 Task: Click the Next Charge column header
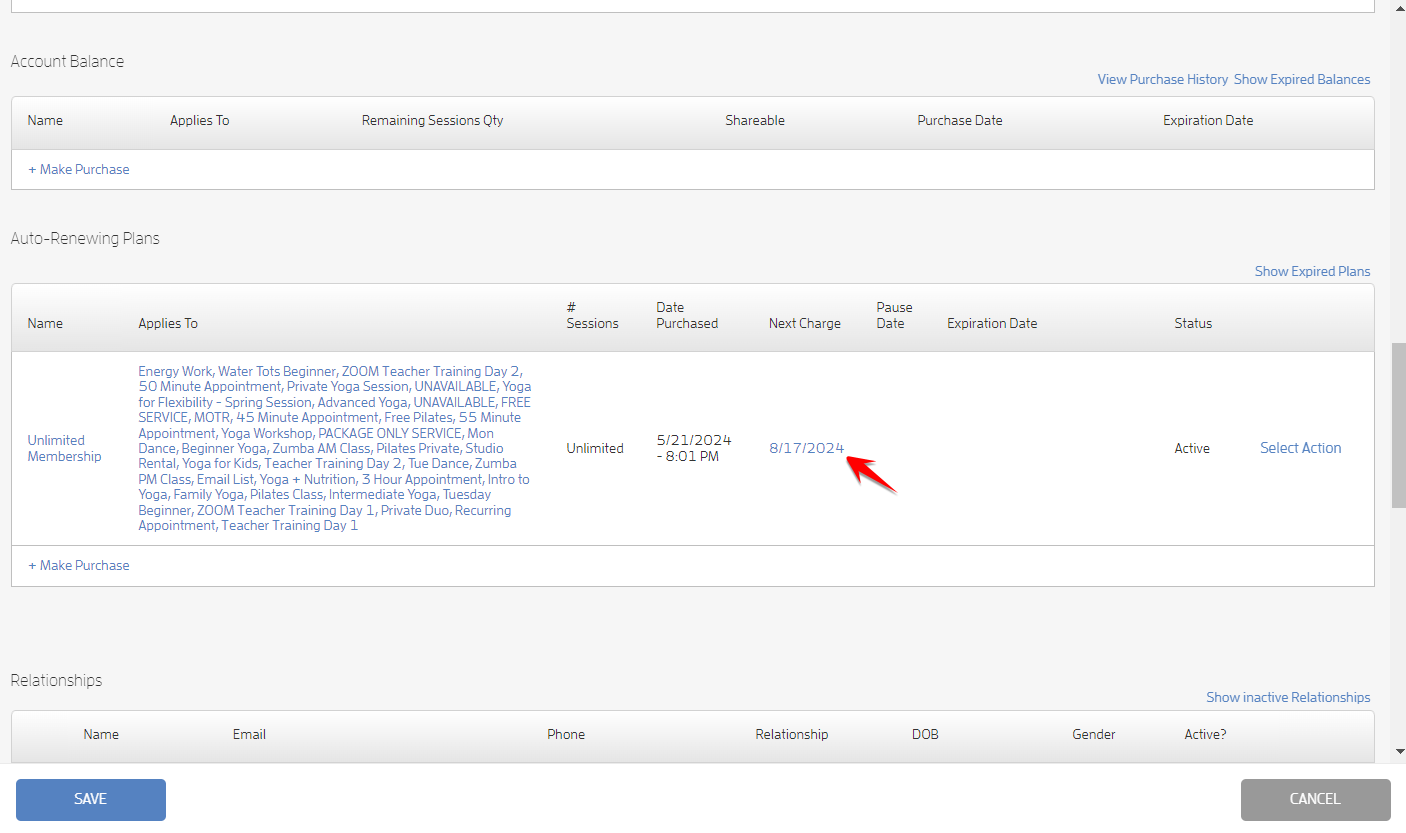[805, 323]
